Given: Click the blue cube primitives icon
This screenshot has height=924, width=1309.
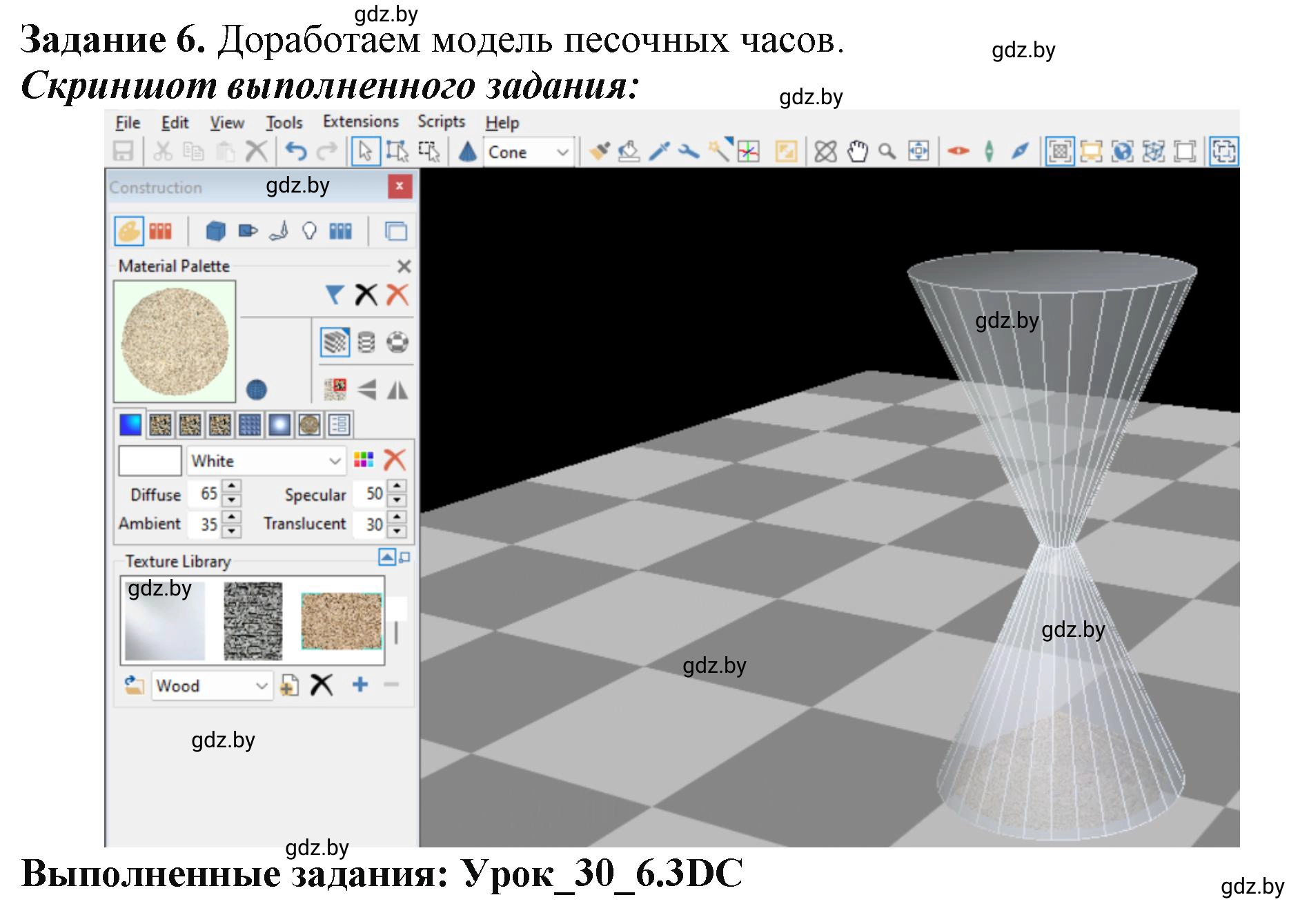Looking at the screenshot, I should [216, 231].
